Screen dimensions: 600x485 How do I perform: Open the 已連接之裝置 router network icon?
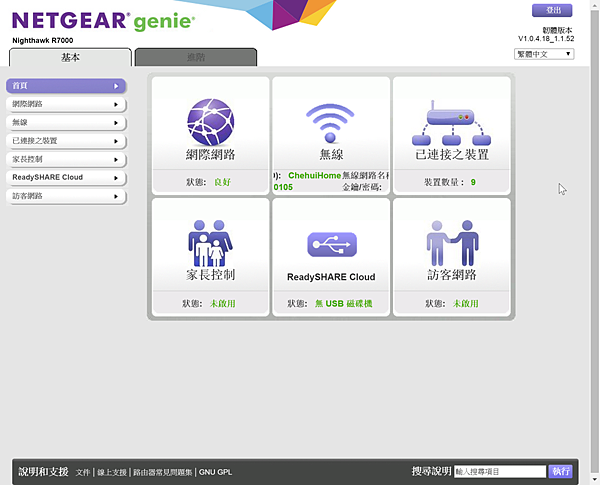pyautogui.click(x=452, y=122)
